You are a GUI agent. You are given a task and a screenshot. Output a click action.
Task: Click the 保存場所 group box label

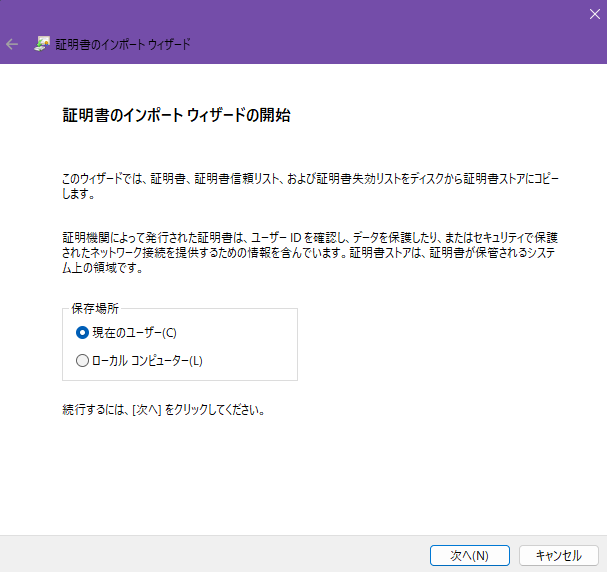(x=95, y=309)
